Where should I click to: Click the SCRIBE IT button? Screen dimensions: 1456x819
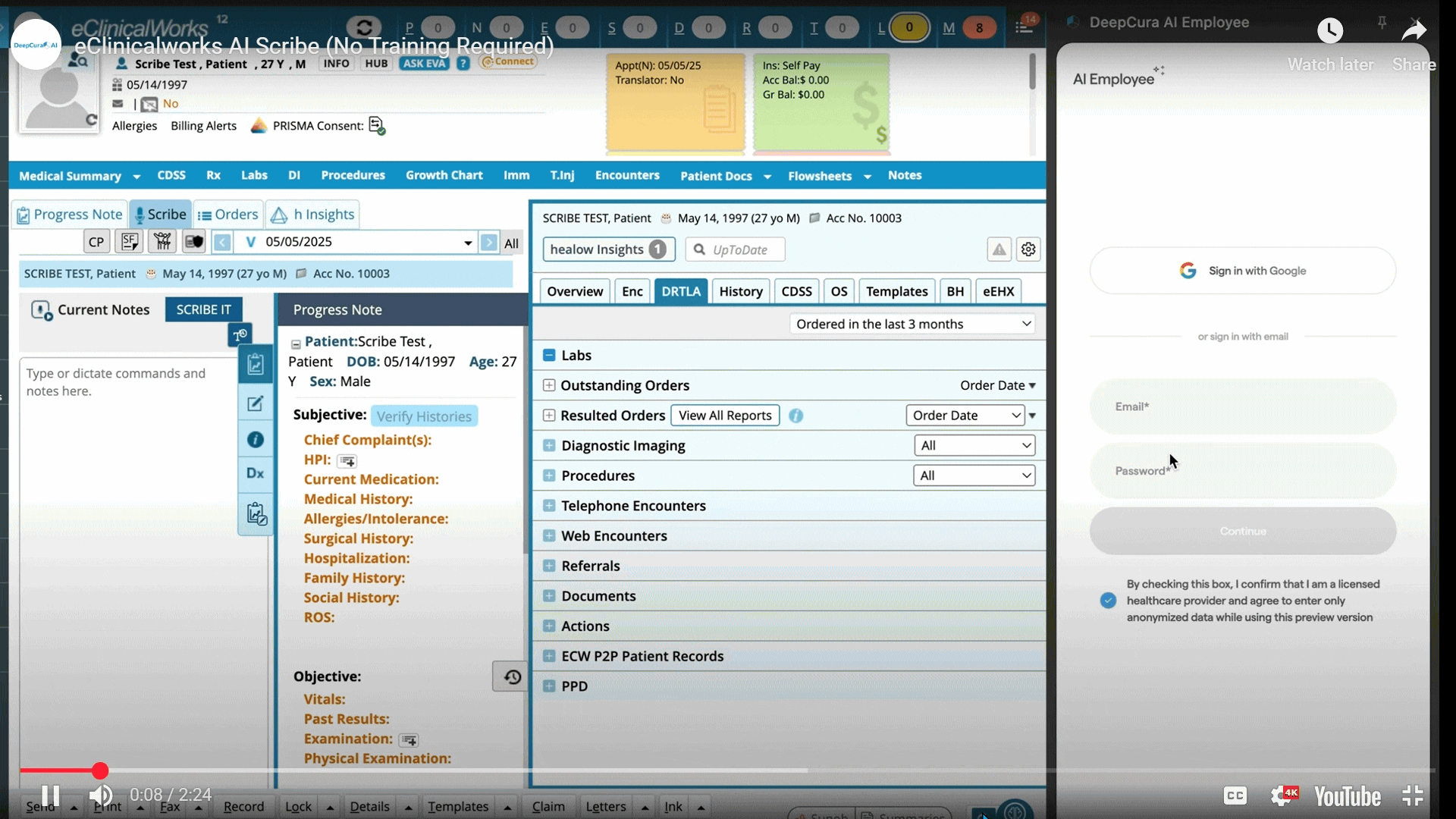point(203,309)
